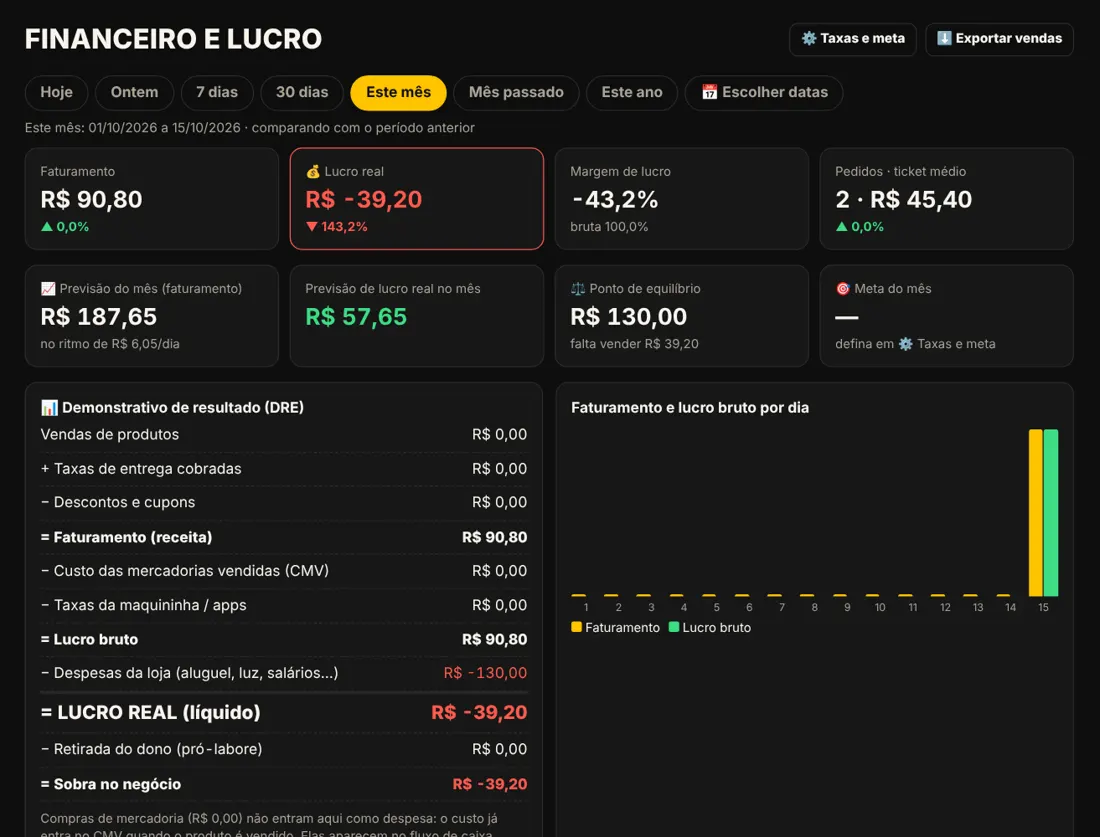The image size is (1100, 837).
Task: Click the Faturamento R$ 90,80 card value
Action: pos(91,199)
